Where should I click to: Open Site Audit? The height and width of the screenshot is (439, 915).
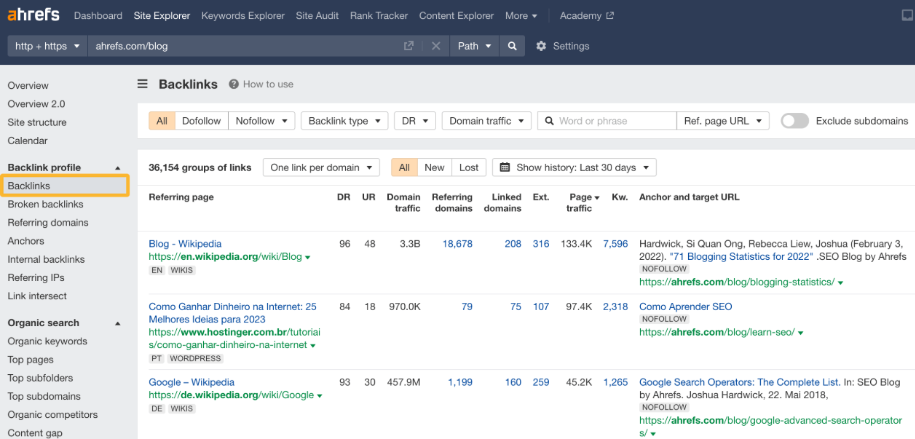[317, 16]
